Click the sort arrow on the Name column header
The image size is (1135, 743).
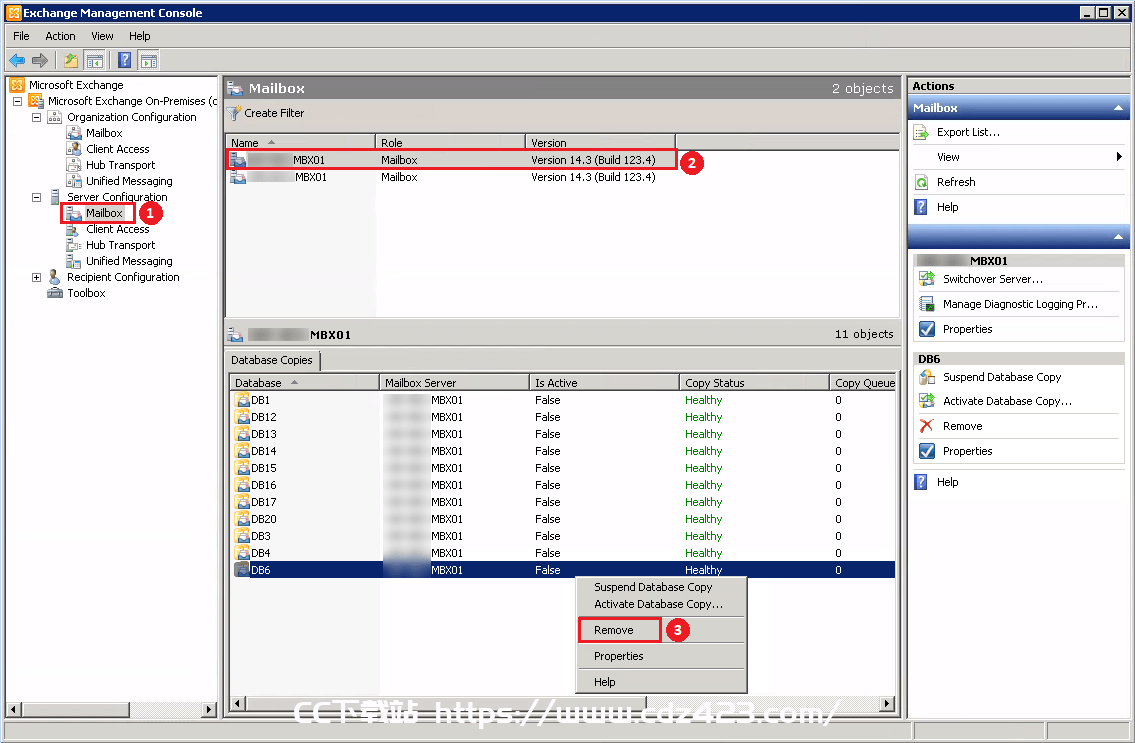(271, 143)
